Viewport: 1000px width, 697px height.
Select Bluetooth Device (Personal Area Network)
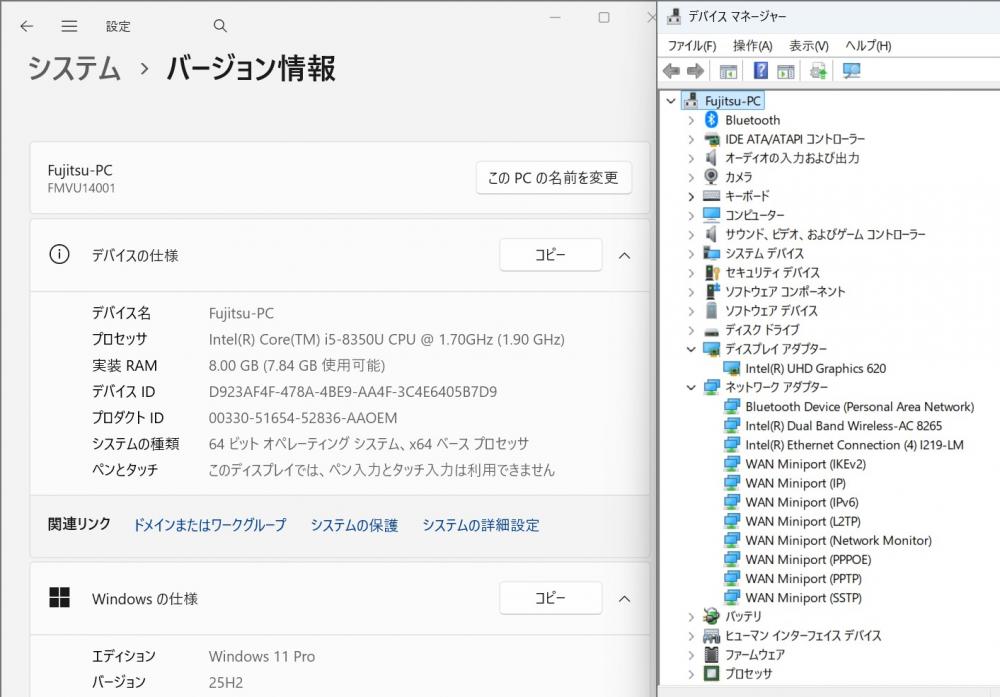pos(859,406)
